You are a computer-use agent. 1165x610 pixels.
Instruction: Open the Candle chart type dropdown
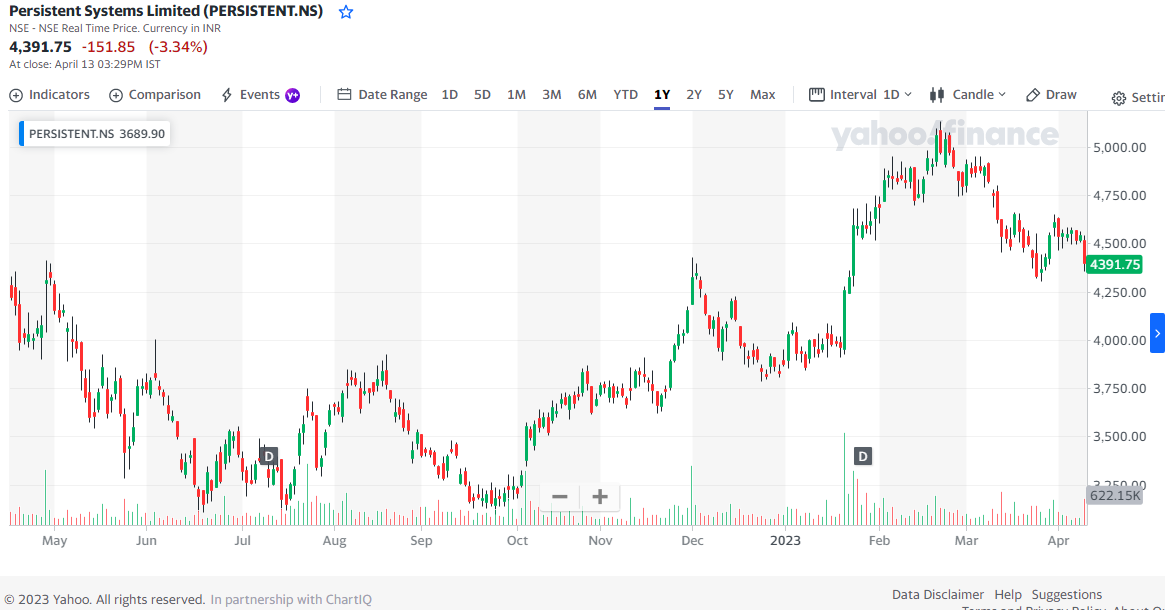click(x=967, y=95)
